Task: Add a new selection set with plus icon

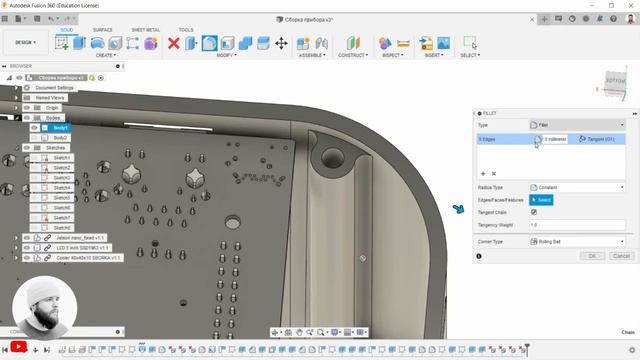Action: click(483, 174)
